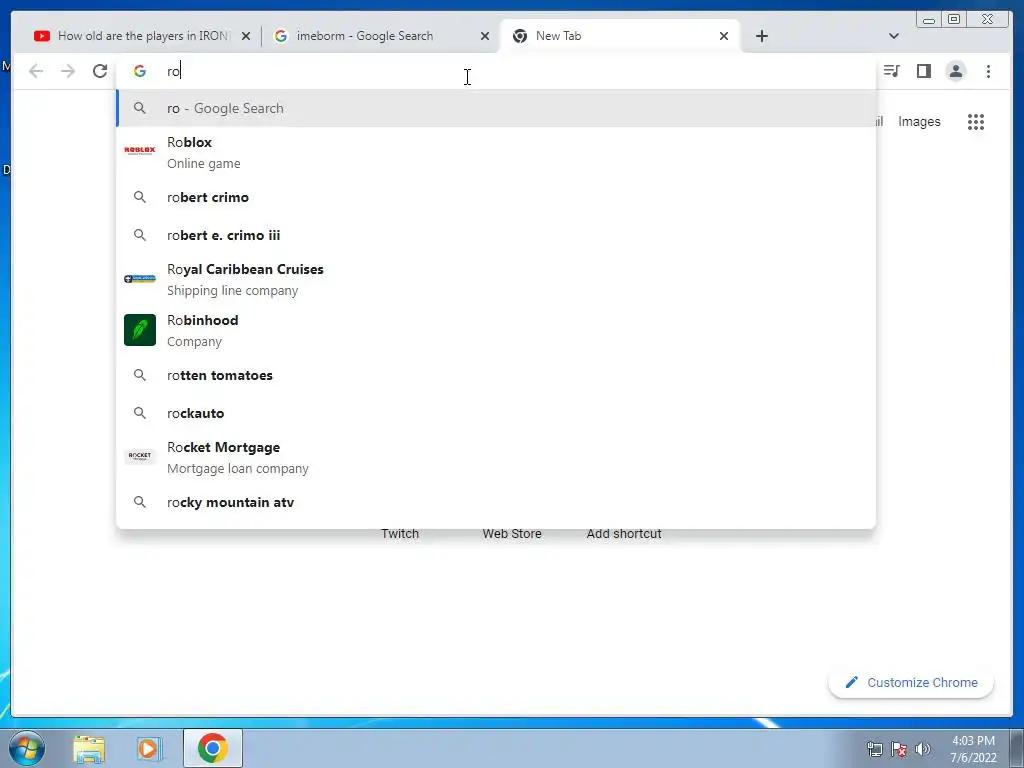Choose the 'robert crimo' suggestion
Image resolution: width=1024 pixels, height=768 pixels.
tap(496, 197)
